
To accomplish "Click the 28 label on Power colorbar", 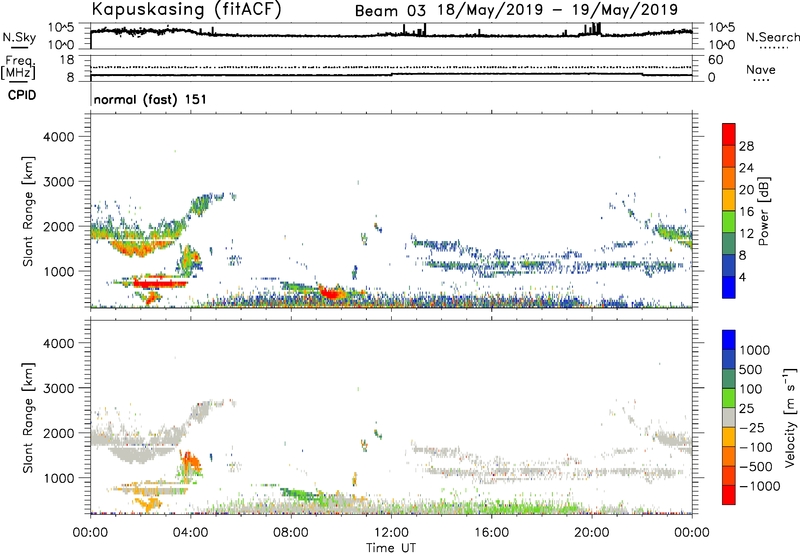I will point(746,146).
